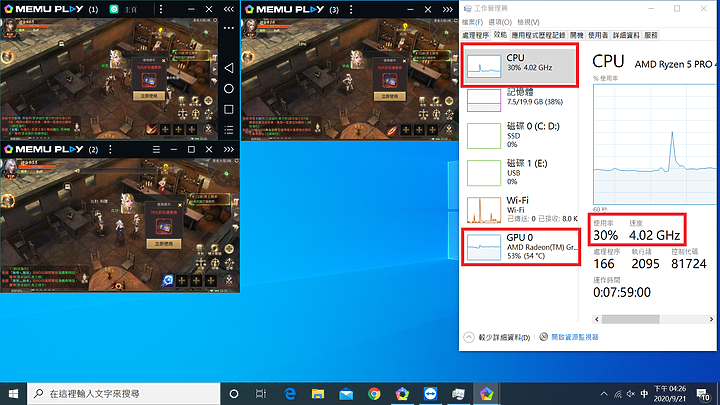Switch to the Services tab in Task Manager
The height and width of the screenshot is (405, 720).
click(x=651, y=35)
